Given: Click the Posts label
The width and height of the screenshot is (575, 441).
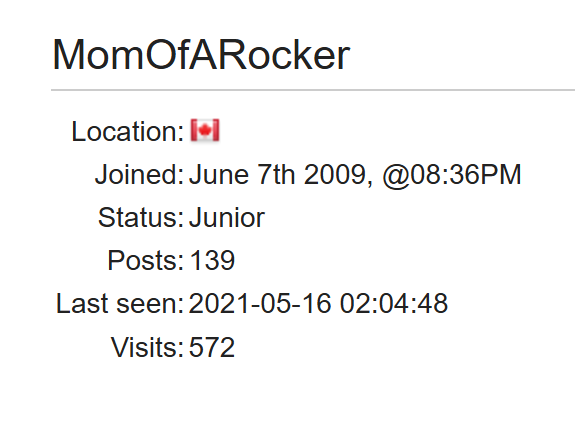Looking at the screenshot, I should click(146, 261).
